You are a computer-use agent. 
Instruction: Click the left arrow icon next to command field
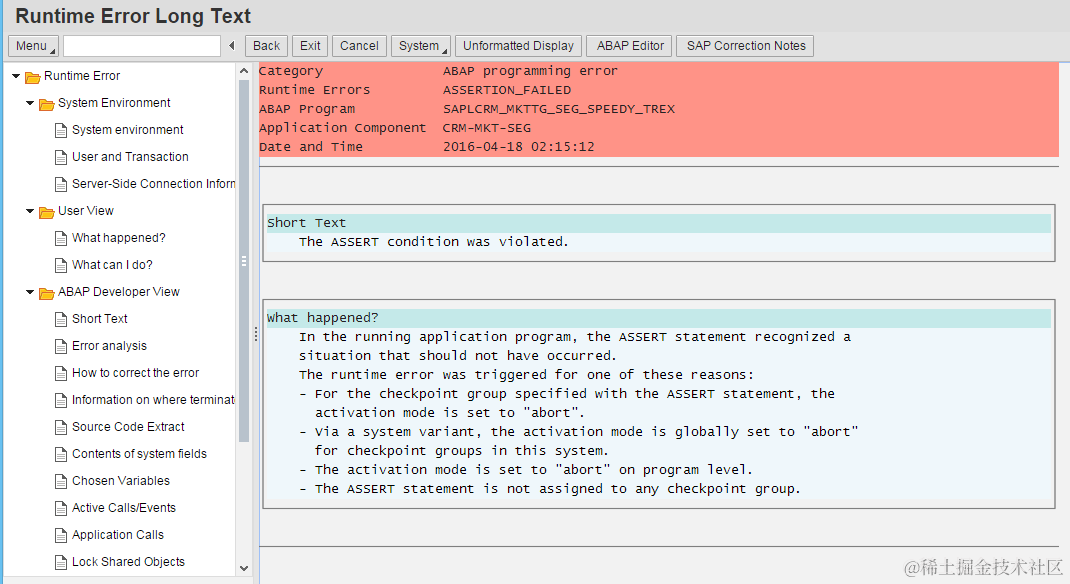(x=232, y=46)
